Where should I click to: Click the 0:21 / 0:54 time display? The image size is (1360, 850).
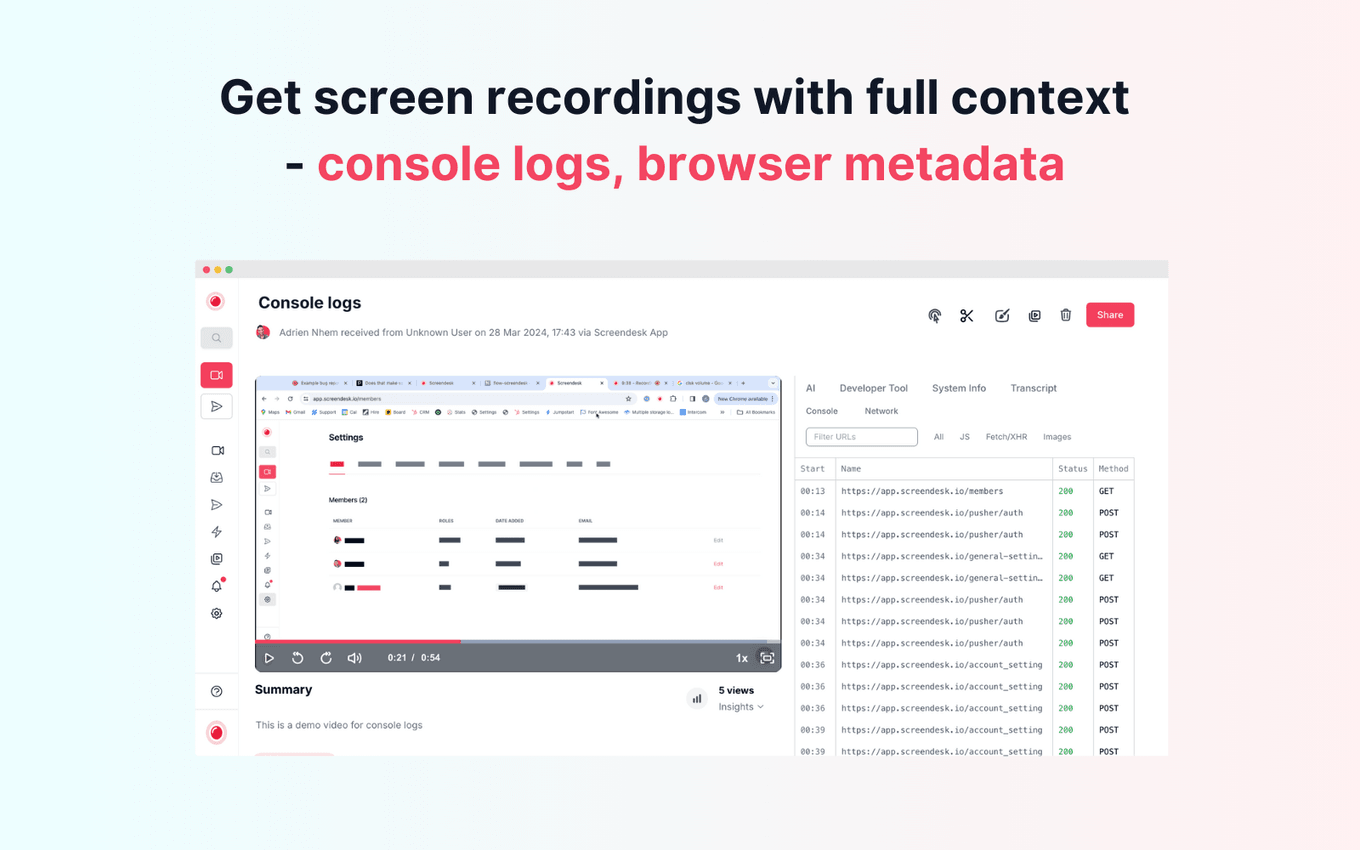coord(414,658)
